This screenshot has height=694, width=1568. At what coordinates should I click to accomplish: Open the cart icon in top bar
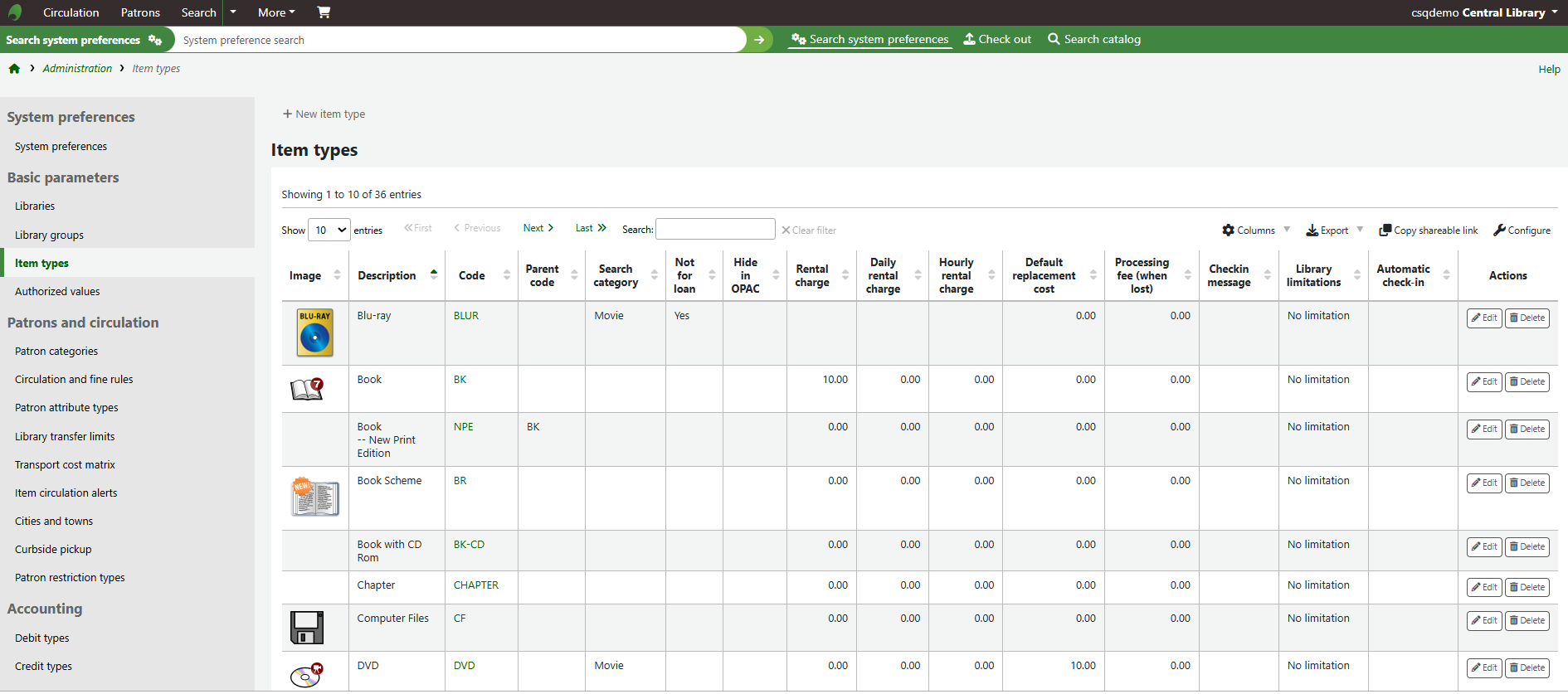[324, 12]
